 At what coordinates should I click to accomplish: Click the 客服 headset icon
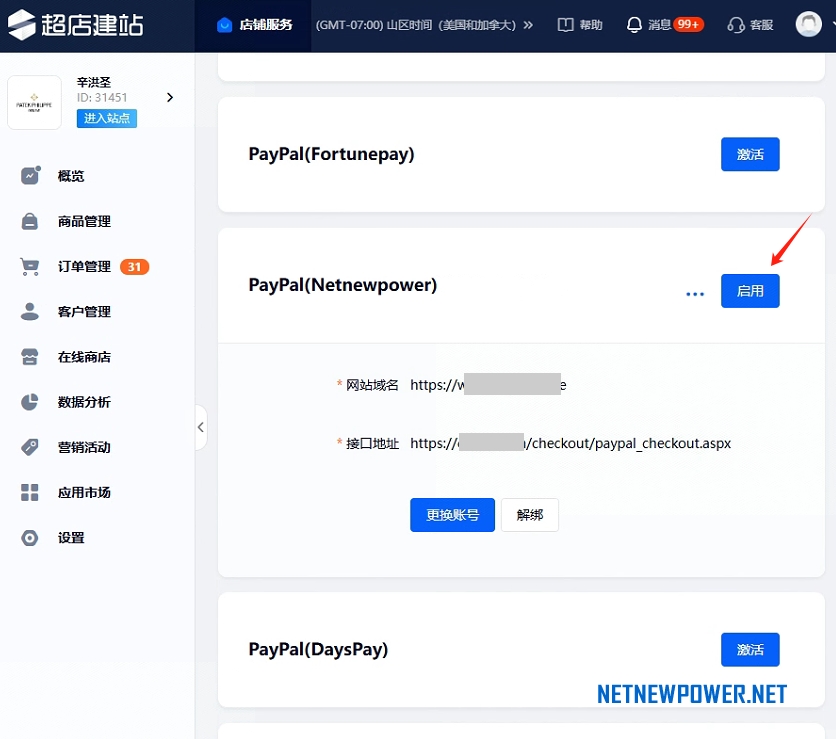(736, 25)
